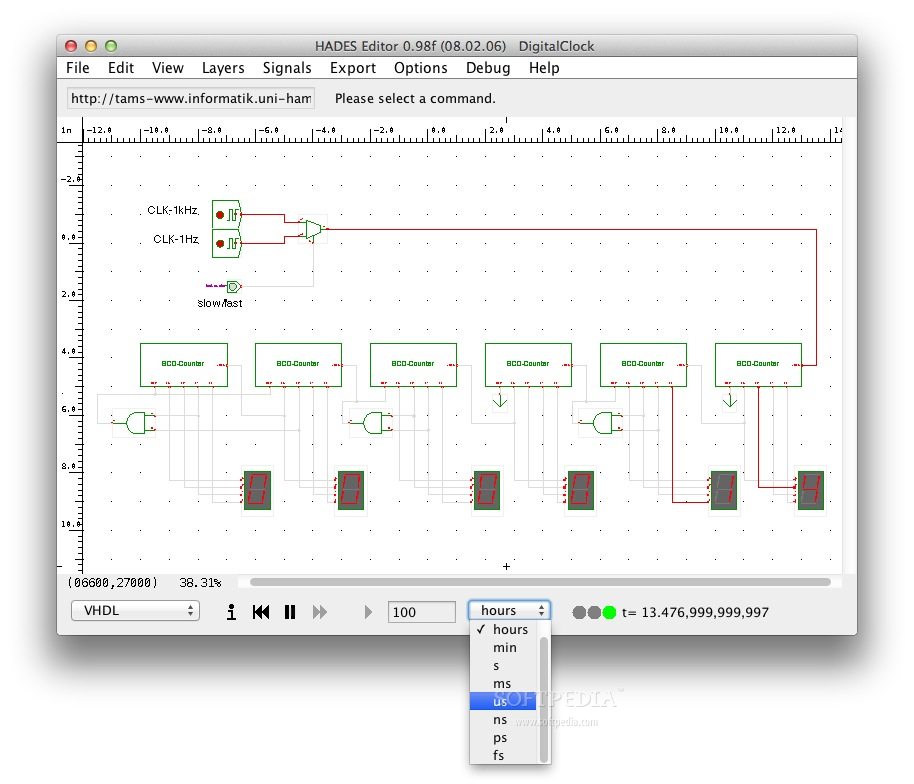Open the Debug menu

[488, 68]
